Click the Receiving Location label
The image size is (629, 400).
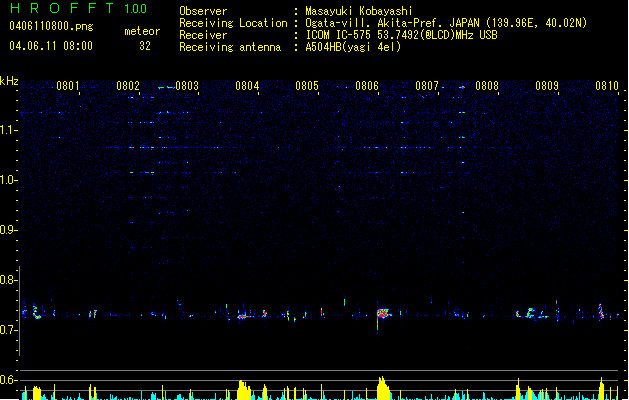point(233,23)
